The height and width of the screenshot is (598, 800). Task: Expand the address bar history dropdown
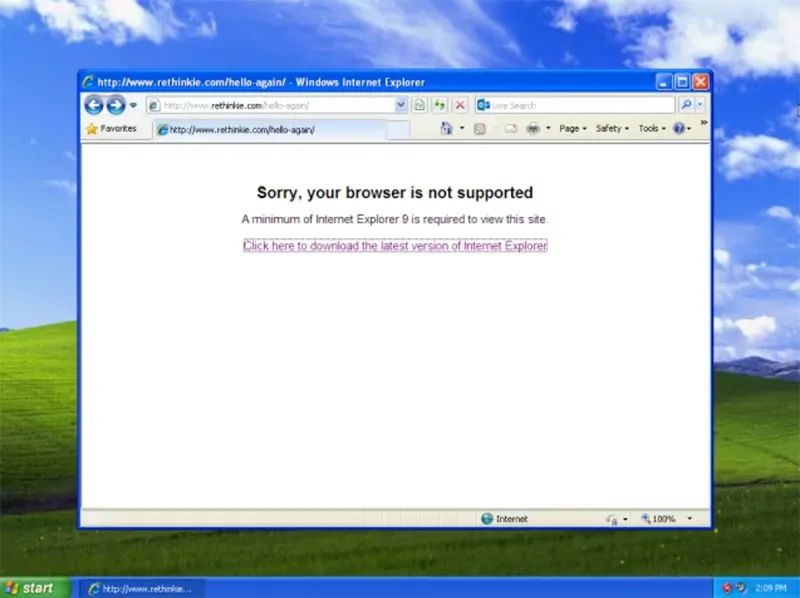[x=400, y=104]
